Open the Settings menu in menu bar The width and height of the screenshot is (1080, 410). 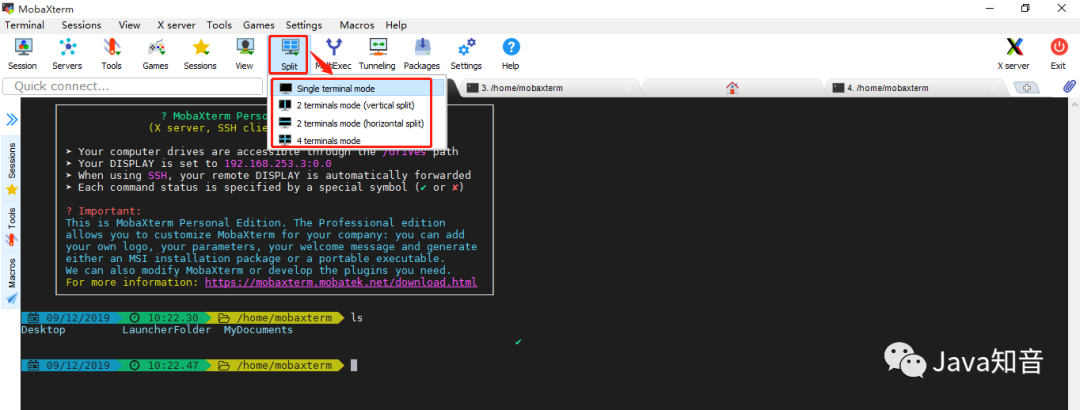point(304,25)
